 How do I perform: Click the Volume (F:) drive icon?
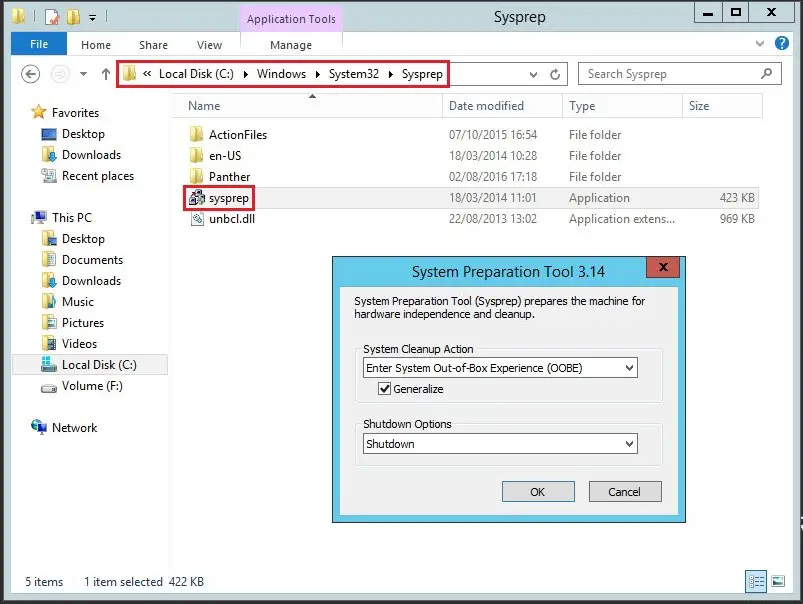(49, 388)
